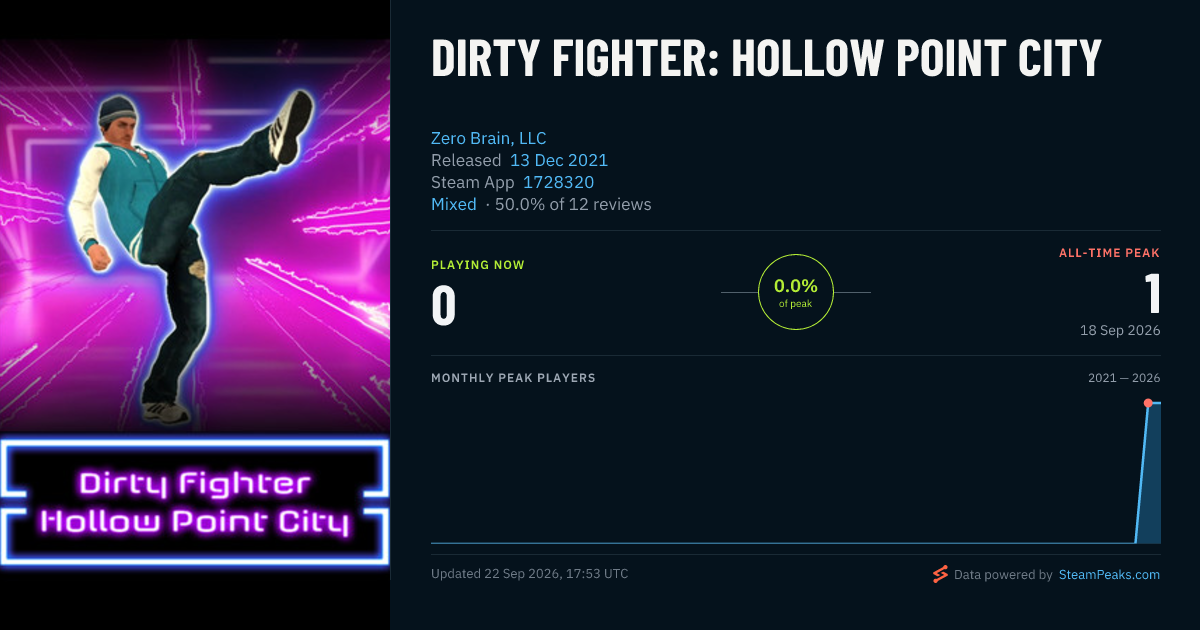
Task: Click the blue filled area of chart
Action: point(1152,475)
